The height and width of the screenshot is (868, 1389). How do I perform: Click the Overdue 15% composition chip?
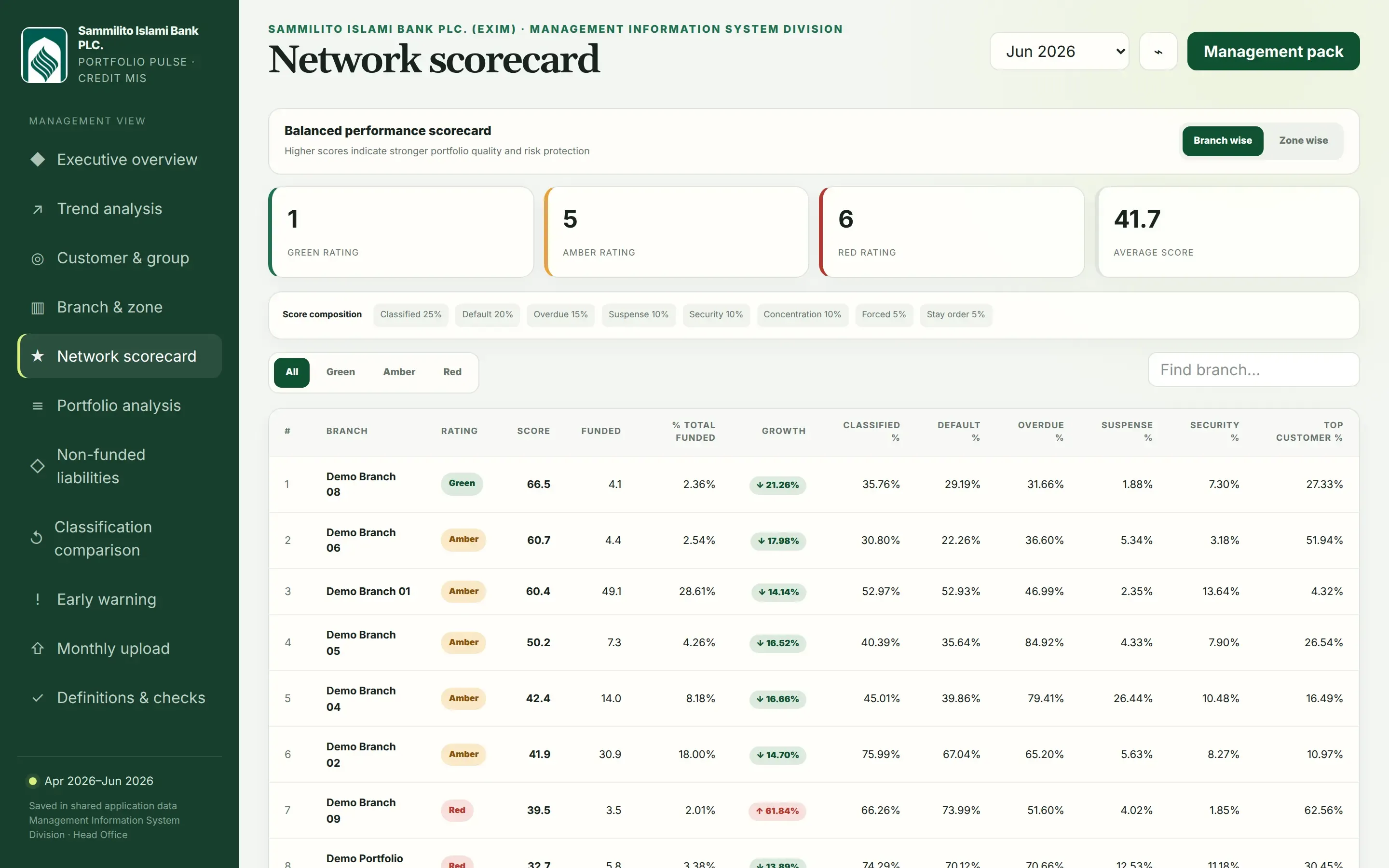[561, 314]
